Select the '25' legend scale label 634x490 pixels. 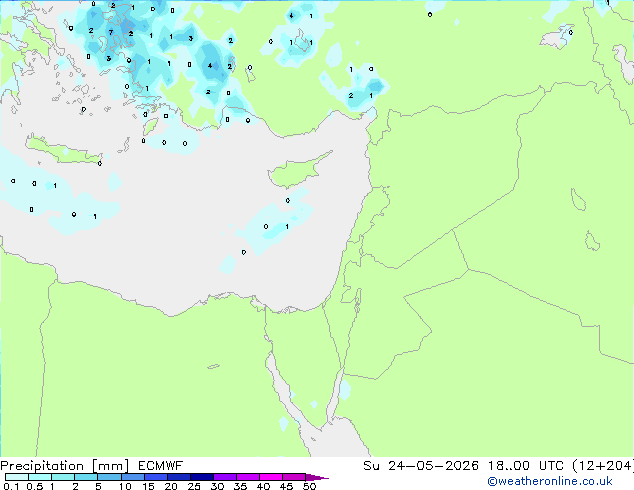194,486
